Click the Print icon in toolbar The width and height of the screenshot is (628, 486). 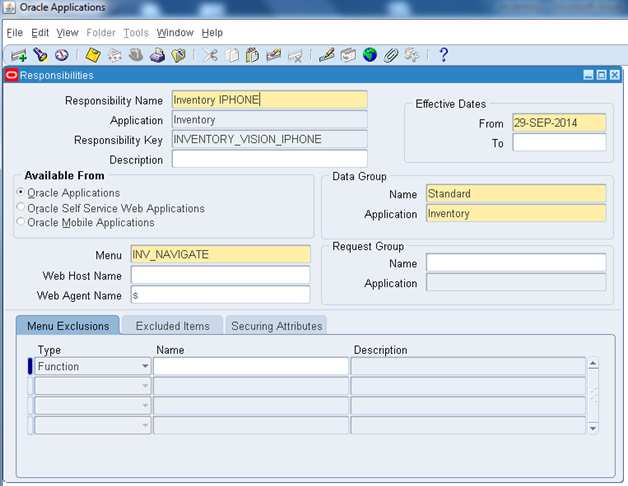[x=157, y=55]
